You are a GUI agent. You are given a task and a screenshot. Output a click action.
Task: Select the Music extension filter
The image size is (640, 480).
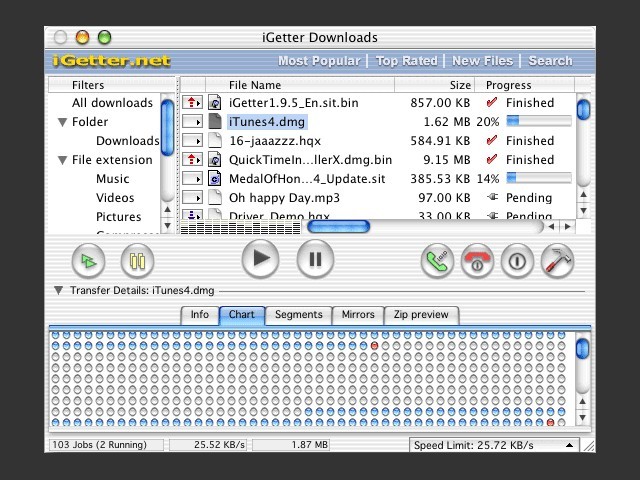113,179
